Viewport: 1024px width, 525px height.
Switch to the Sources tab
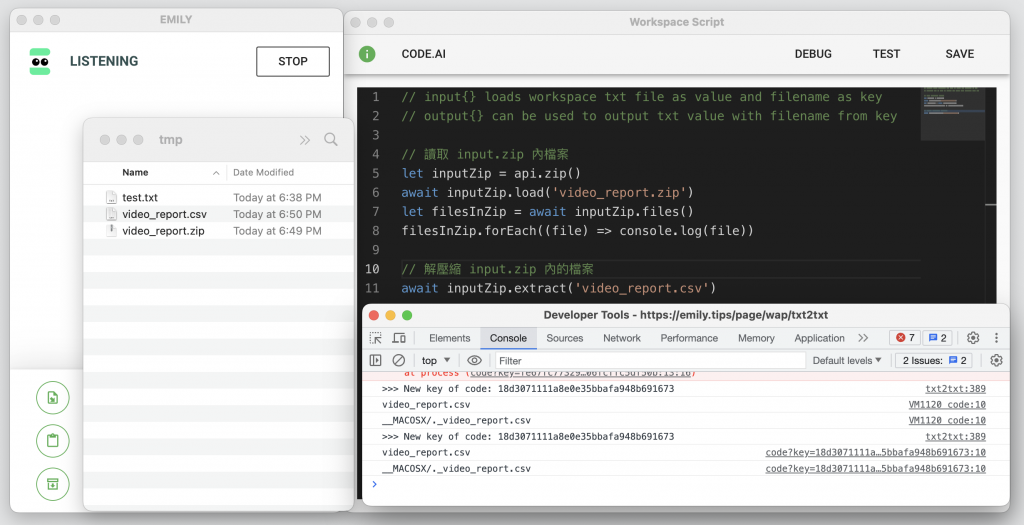pyautogui.click(x=565, y=338)
